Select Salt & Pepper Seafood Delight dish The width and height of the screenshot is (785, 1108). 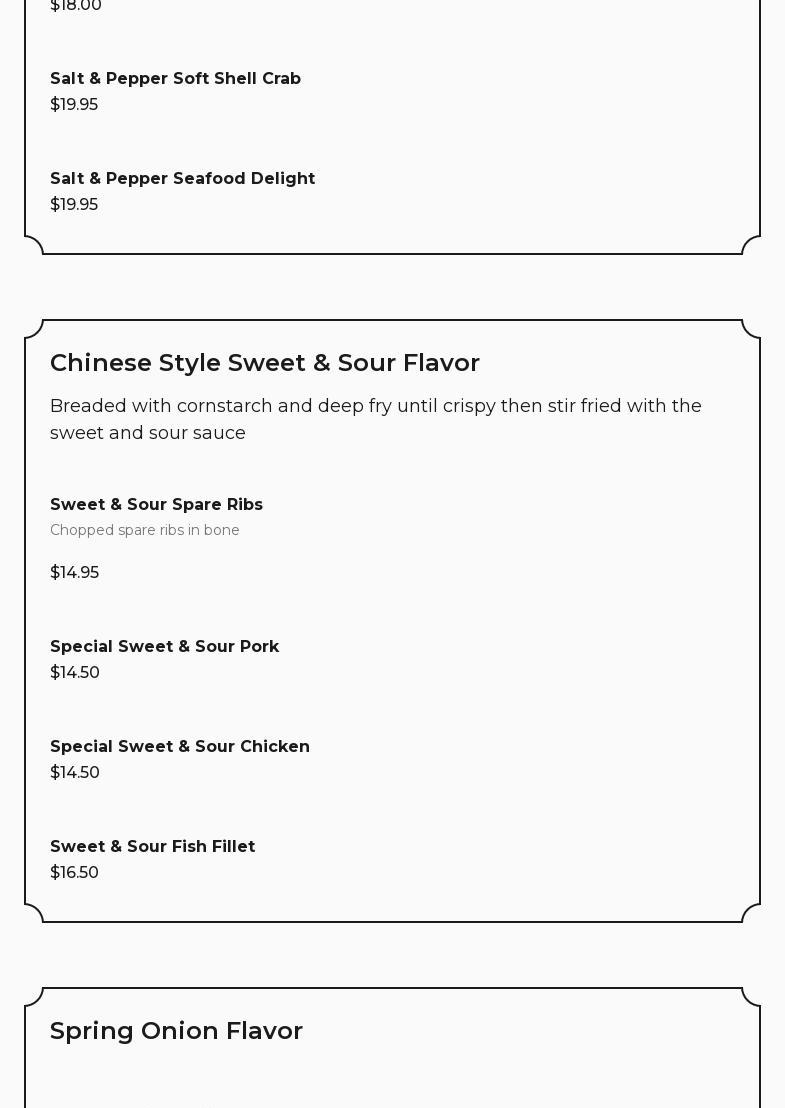(x=182, y=178)
